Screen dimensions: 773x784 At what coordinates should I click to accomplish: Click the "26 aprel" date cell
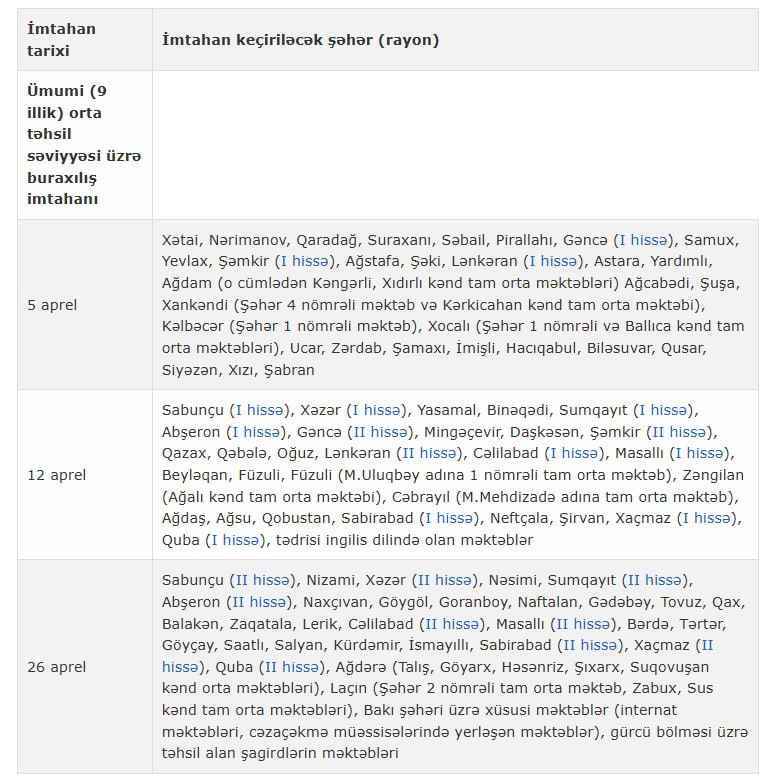click(57, 667)
